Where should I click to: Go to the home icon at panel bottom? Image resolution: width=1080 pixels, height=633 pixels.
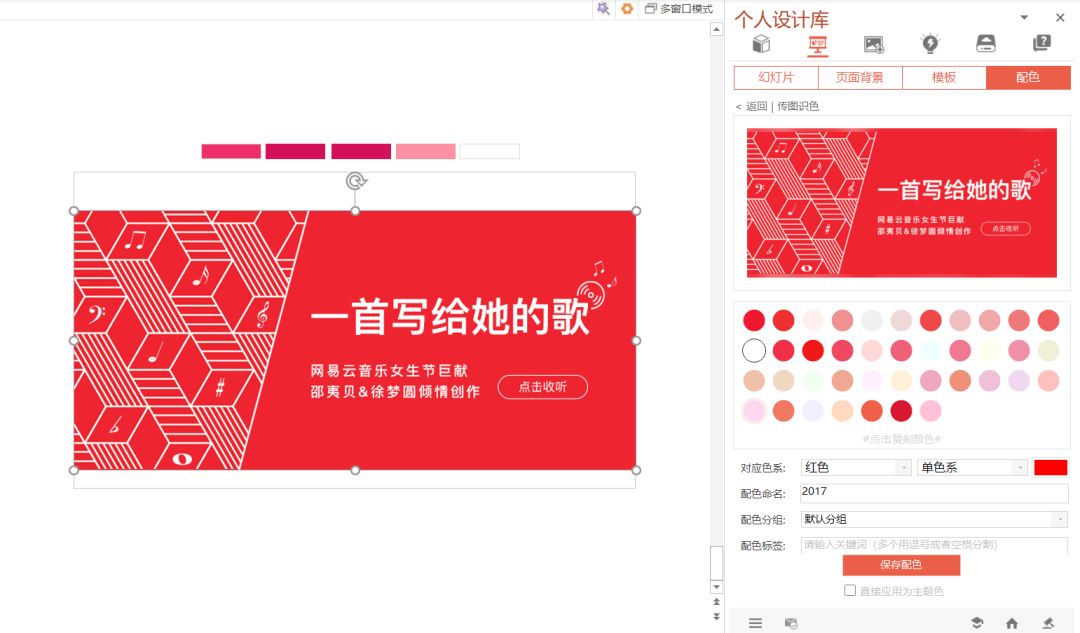pos(1012,623)
